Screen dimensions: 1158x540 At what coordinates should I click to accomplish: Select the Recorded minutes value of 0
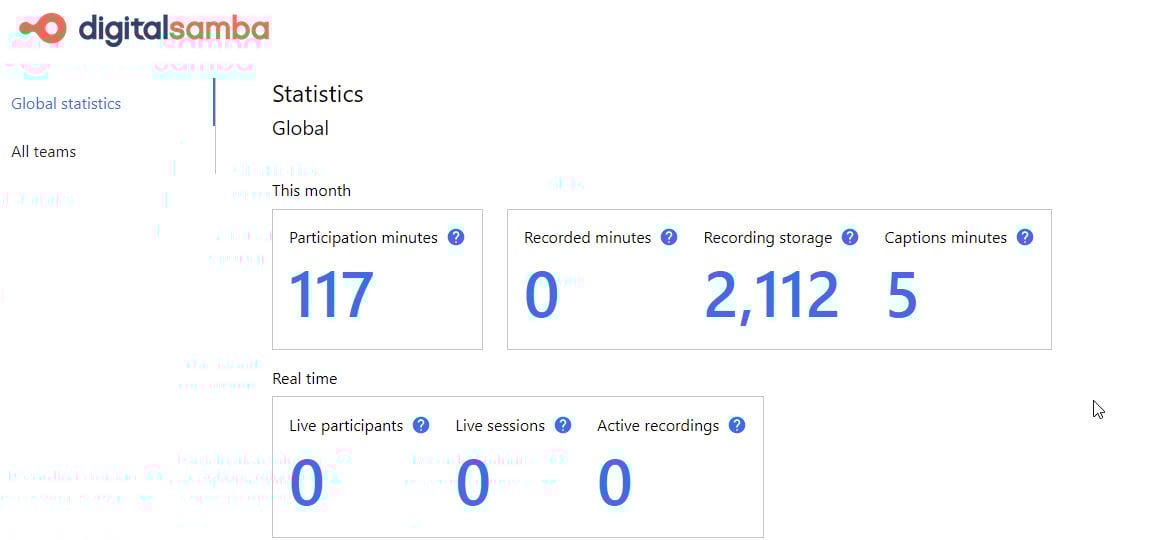pos(541,296)
